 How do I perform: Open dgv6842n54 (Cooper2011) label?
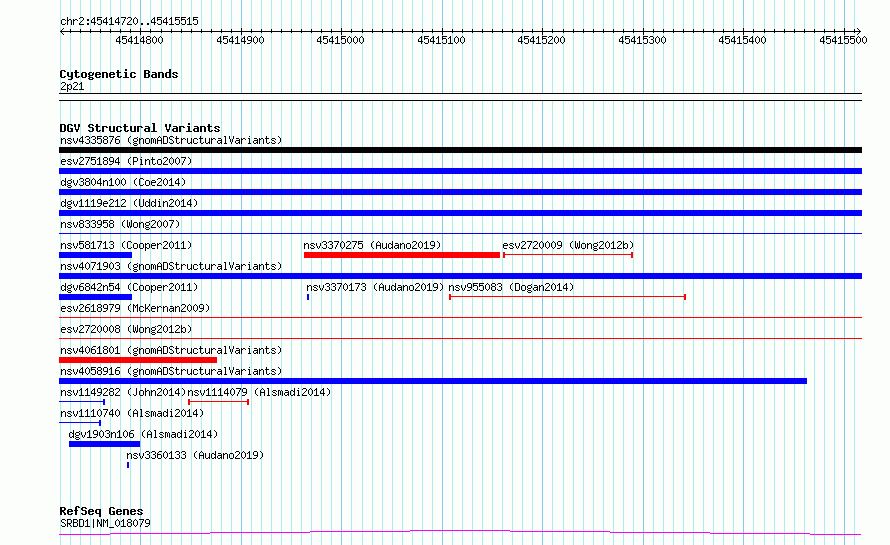point(129,287)
